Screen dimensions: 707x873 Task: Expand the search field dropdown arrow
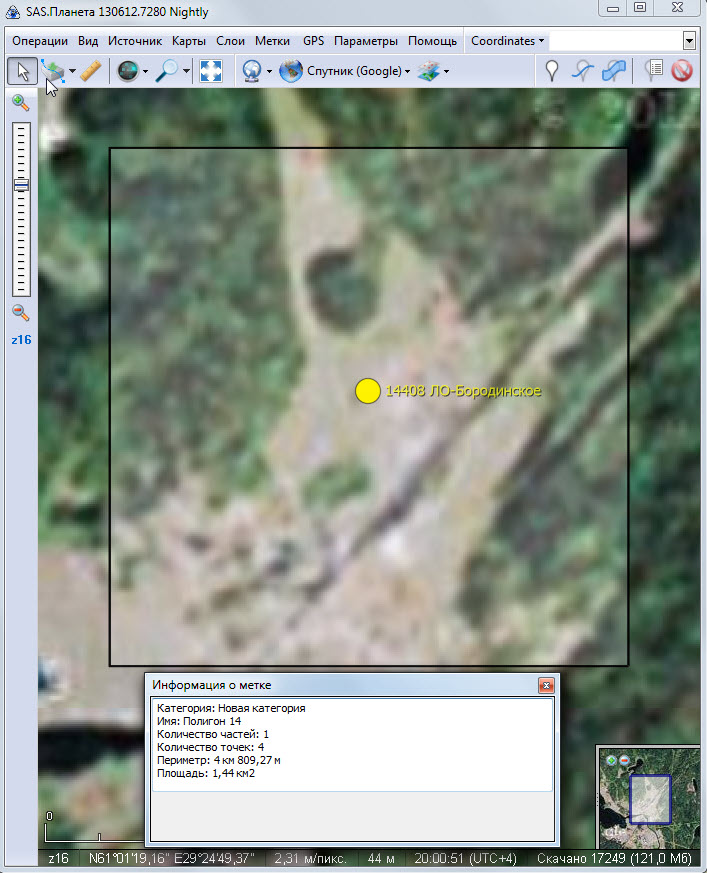[689, 41]
